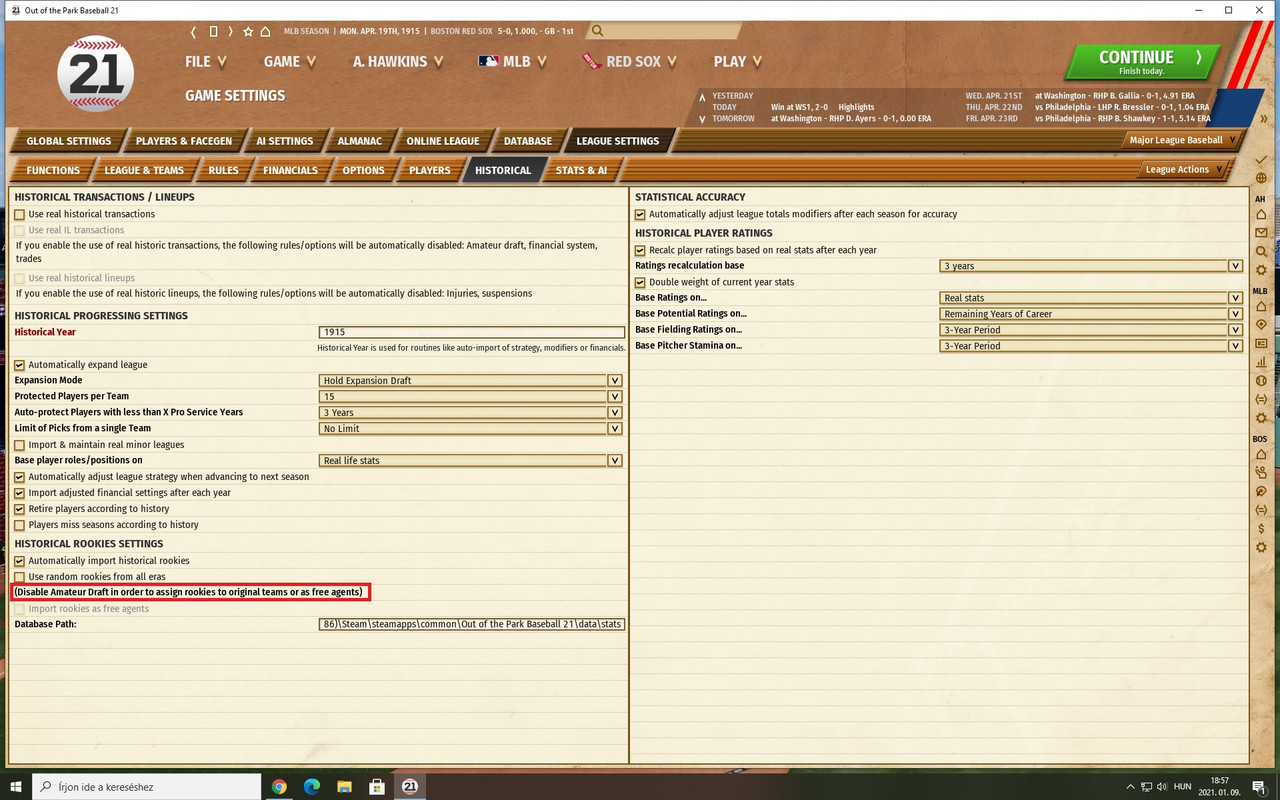This screenshot has width=1280, height=800.
Task: Open the Rules sub-tab
Action: pyautogui.click(x=223, y=170)
